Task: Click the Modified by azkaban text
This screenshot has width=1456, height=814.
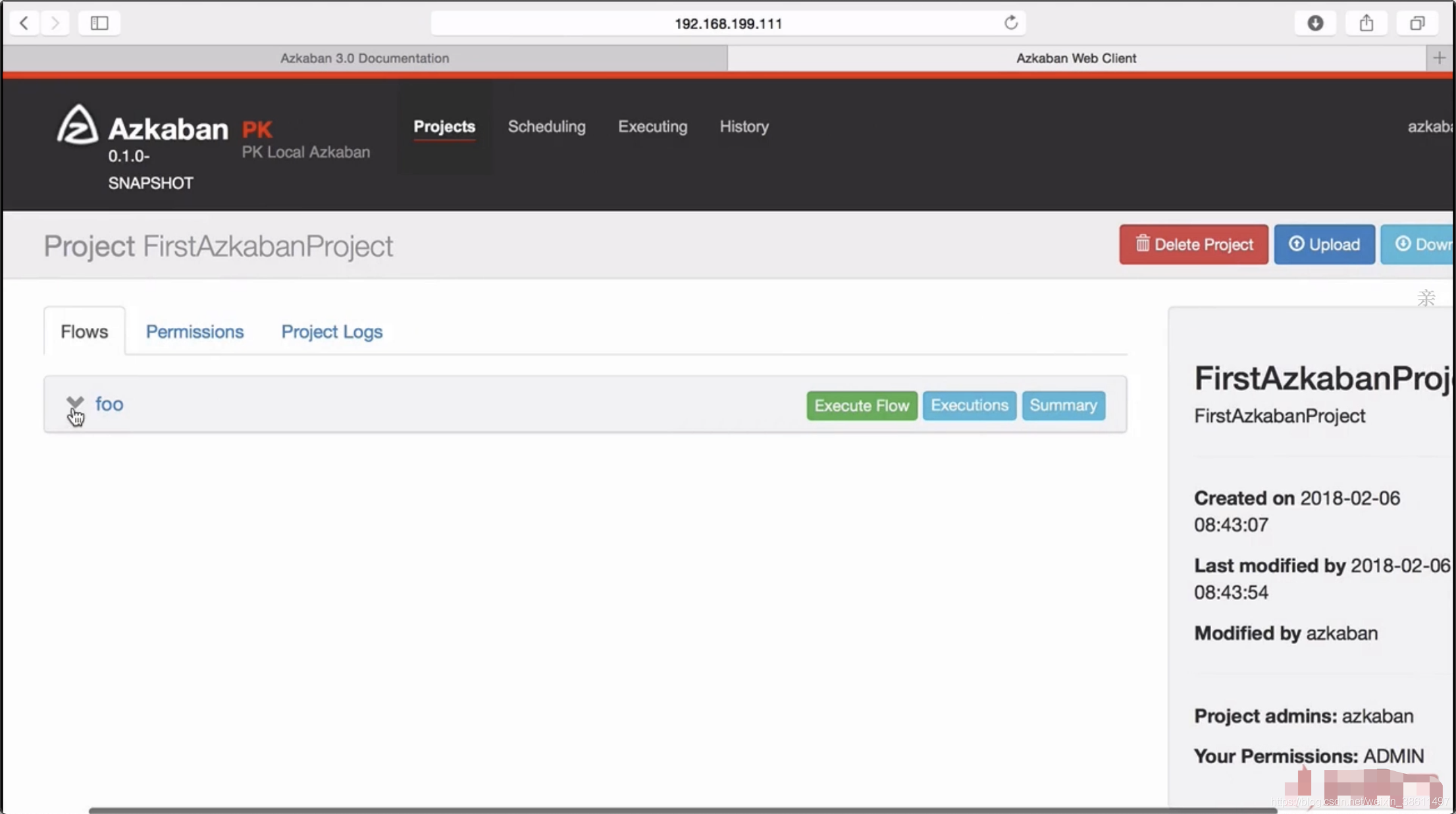Action: coord(1286,633)
